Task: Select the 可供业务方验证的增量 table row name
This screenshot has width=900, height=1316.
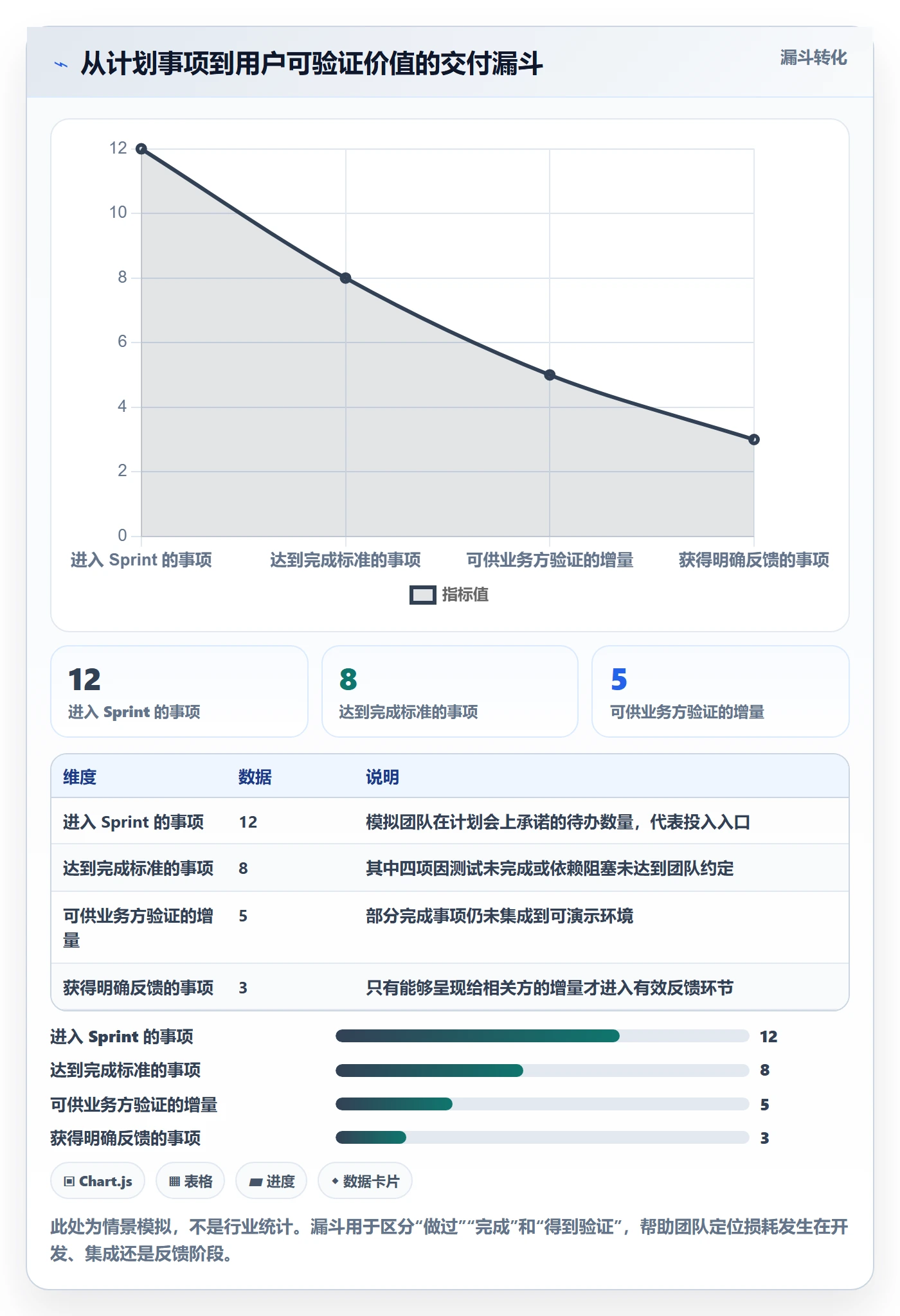Action: click(138, 928)
